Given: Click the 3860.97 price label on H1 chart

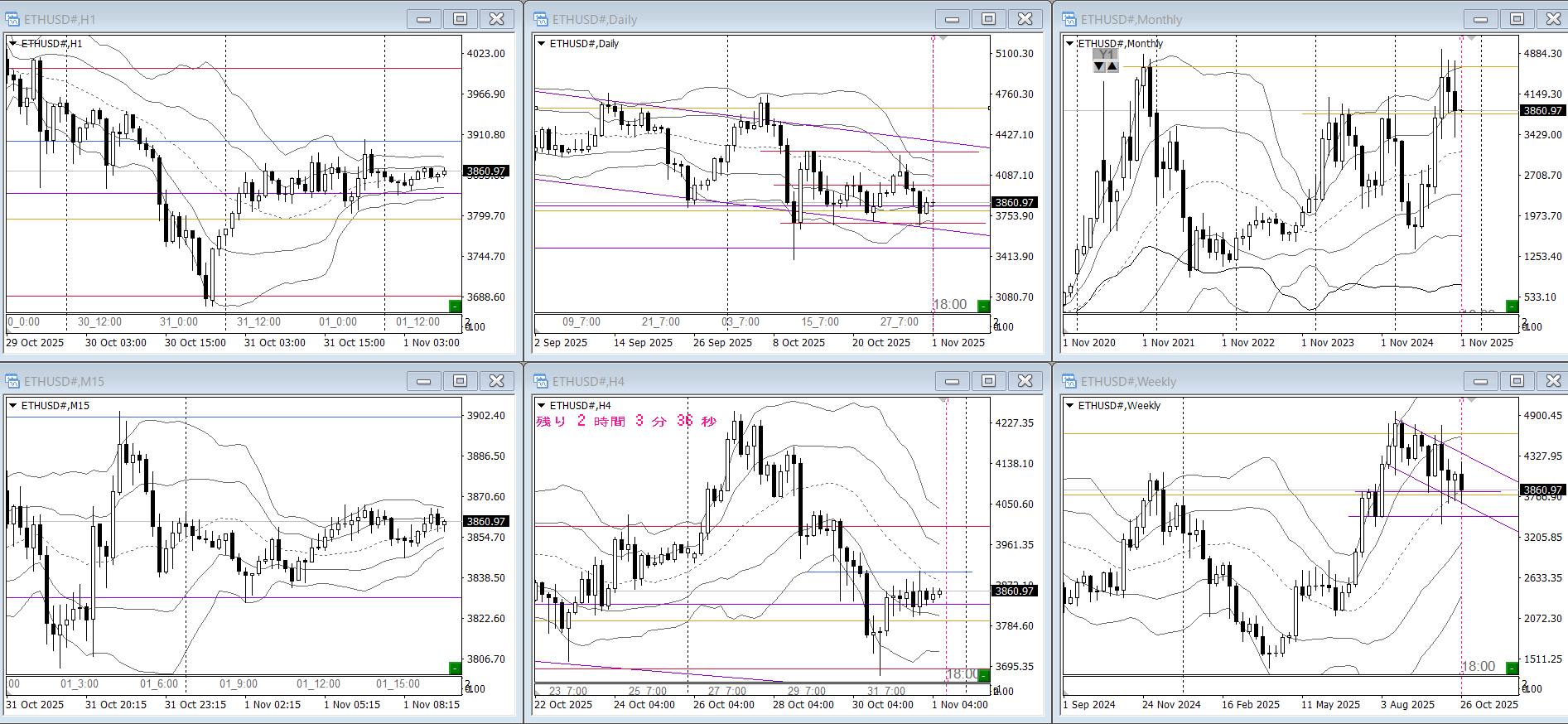Looking at the screenshot, I should [486, 171].
